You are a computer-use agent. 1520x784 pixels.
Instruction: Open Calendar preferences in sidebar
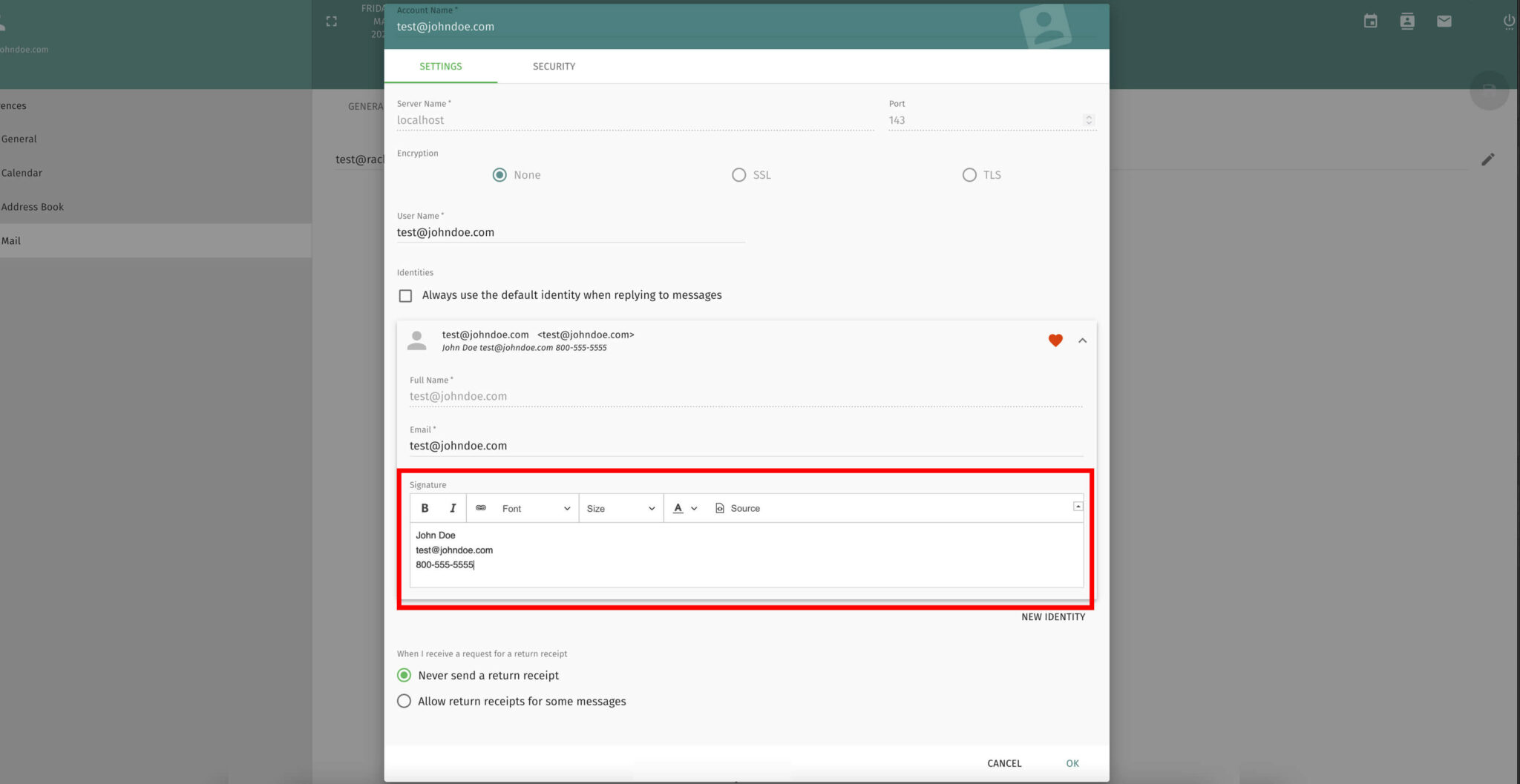156,173
